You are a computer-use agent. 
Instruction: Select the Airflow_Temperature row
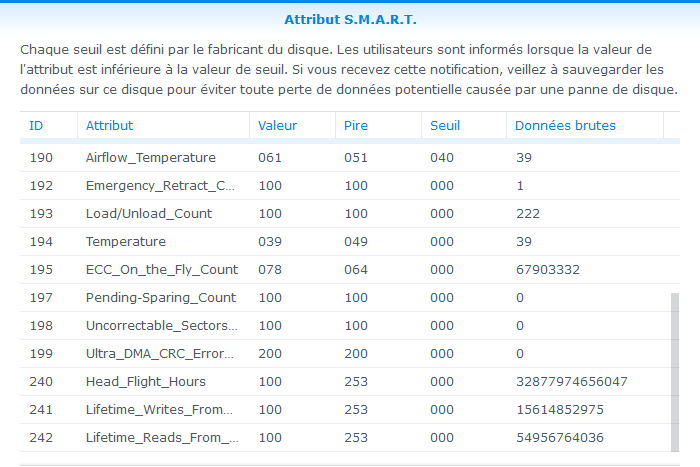coord(350,158)
